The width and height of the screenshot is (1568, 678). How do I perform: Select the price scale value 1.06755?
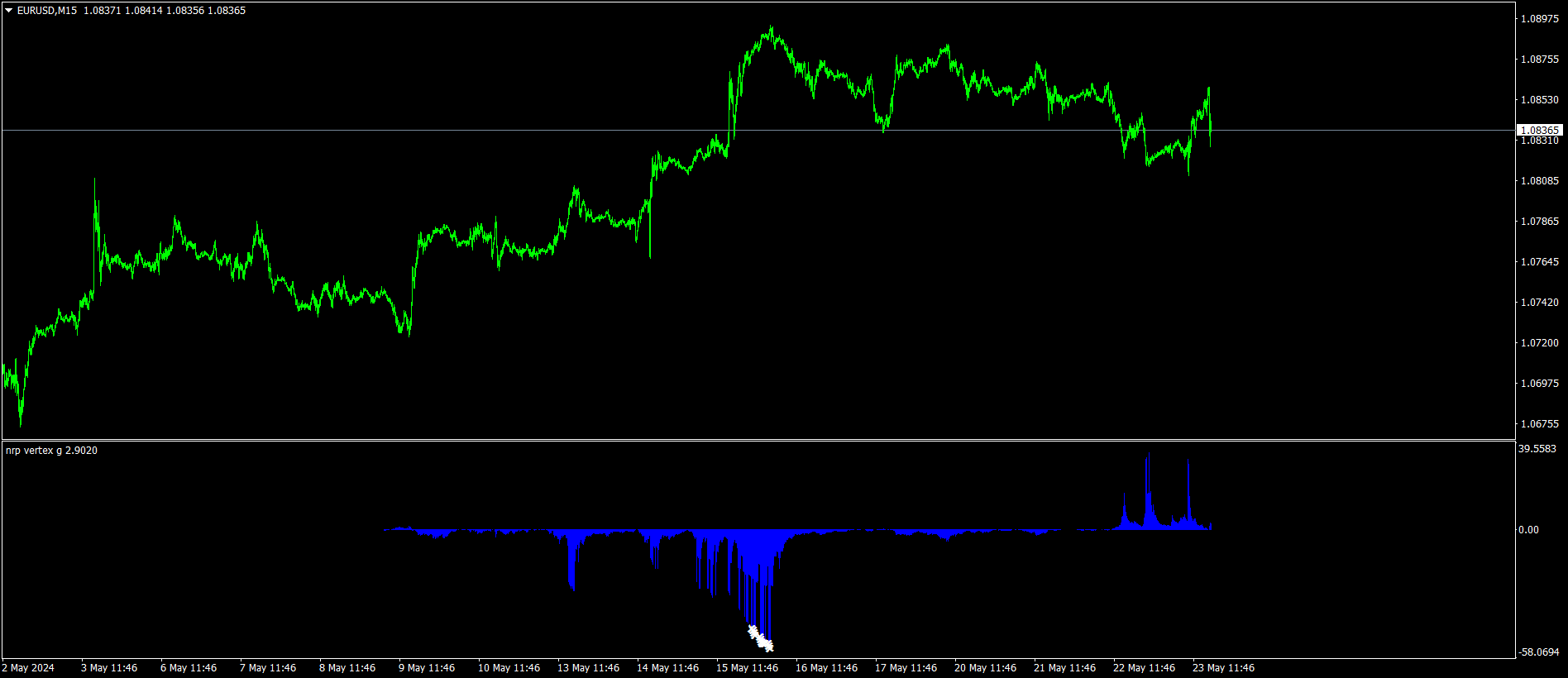(x=1540, y=424)
